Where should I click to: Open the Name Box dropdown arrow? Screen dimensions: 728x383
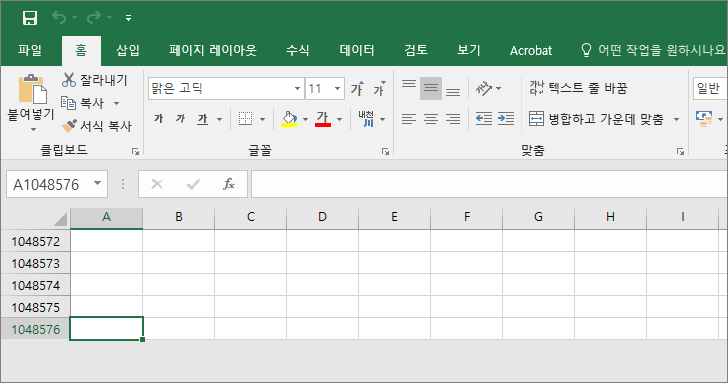98,183
